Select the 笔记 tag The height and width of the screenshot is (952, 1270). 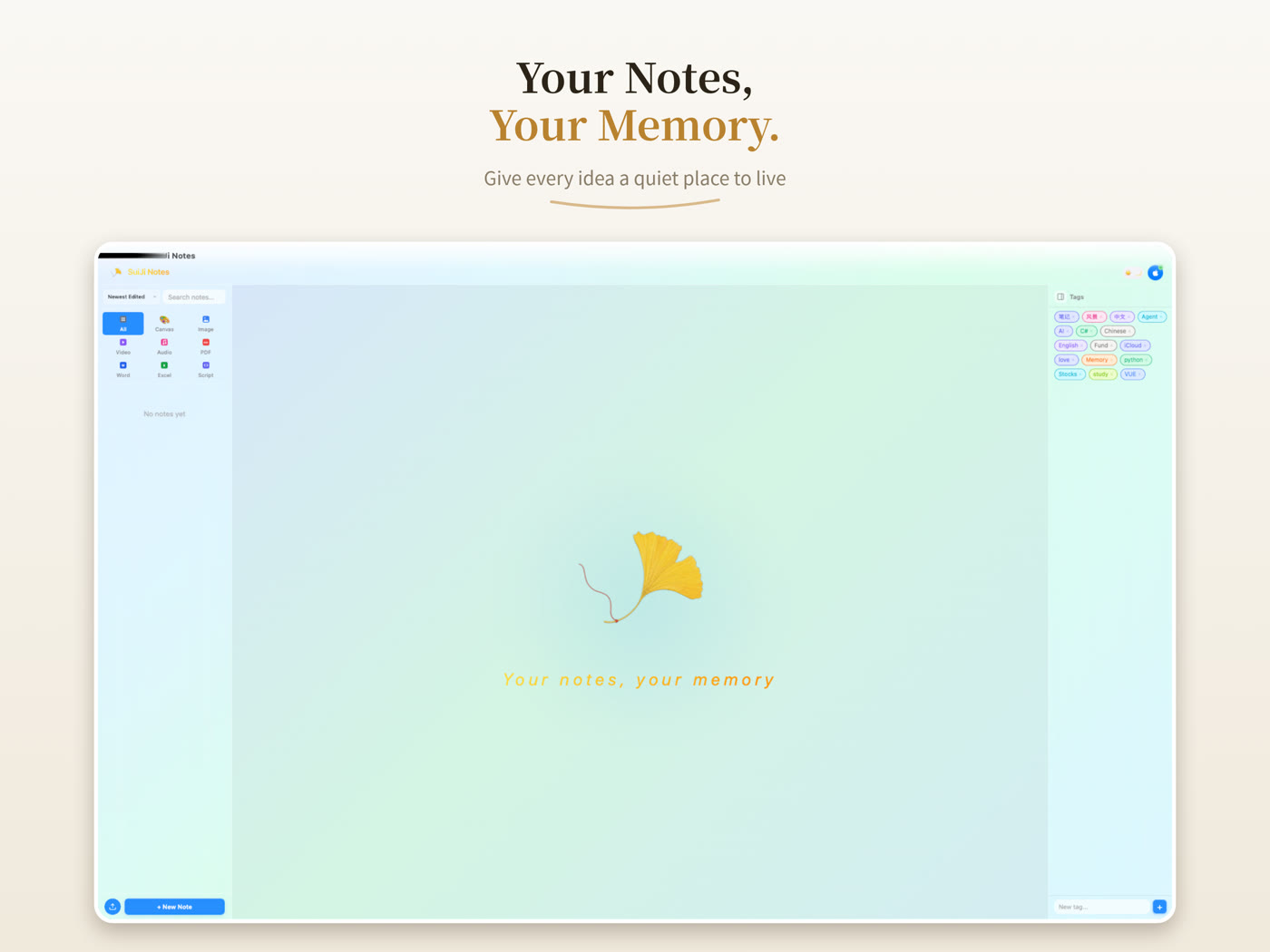[x=1067, y=316]
